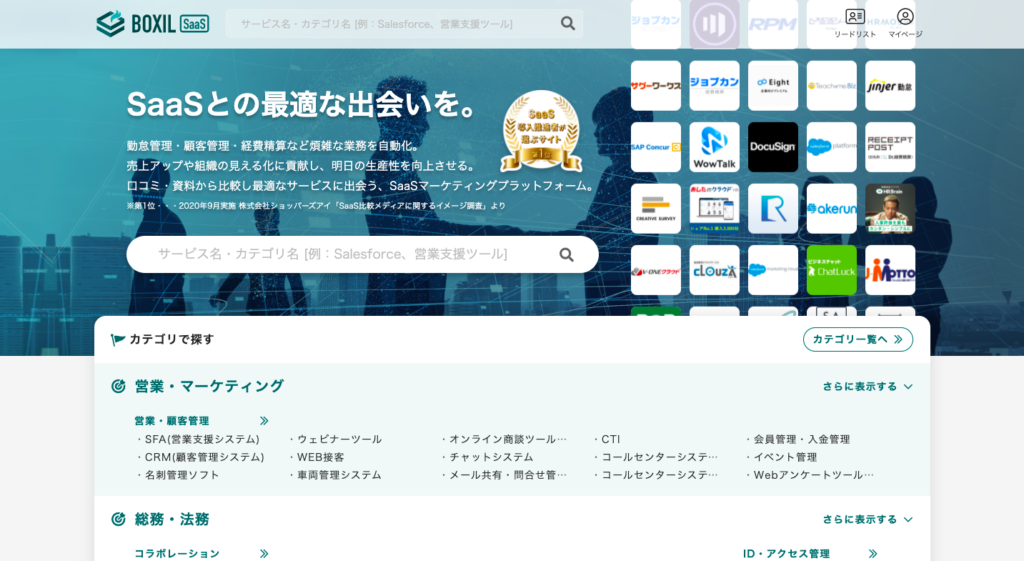The height and width of the screenshot is (561, 1024).
Task: Open the 営業・顧客管理 subcategory link
Action: click(172, 421)
